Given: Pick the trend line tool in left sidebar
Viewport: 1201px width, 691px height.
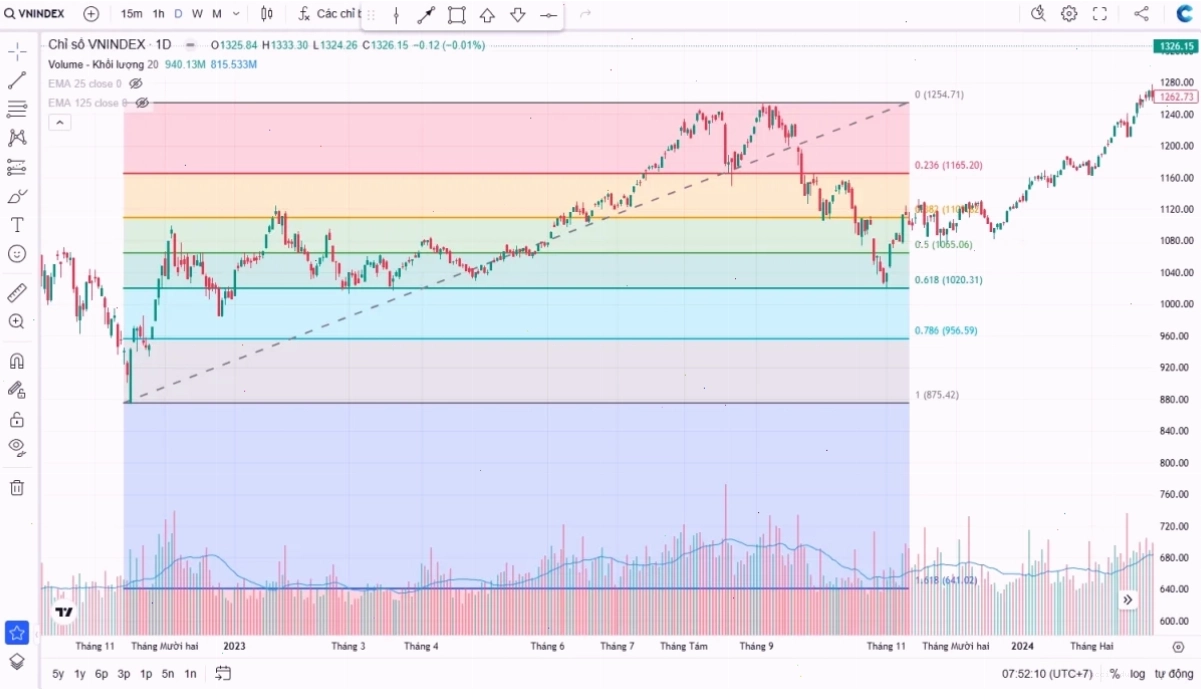Looking at the screenshot, I should (x=17, y=81).
